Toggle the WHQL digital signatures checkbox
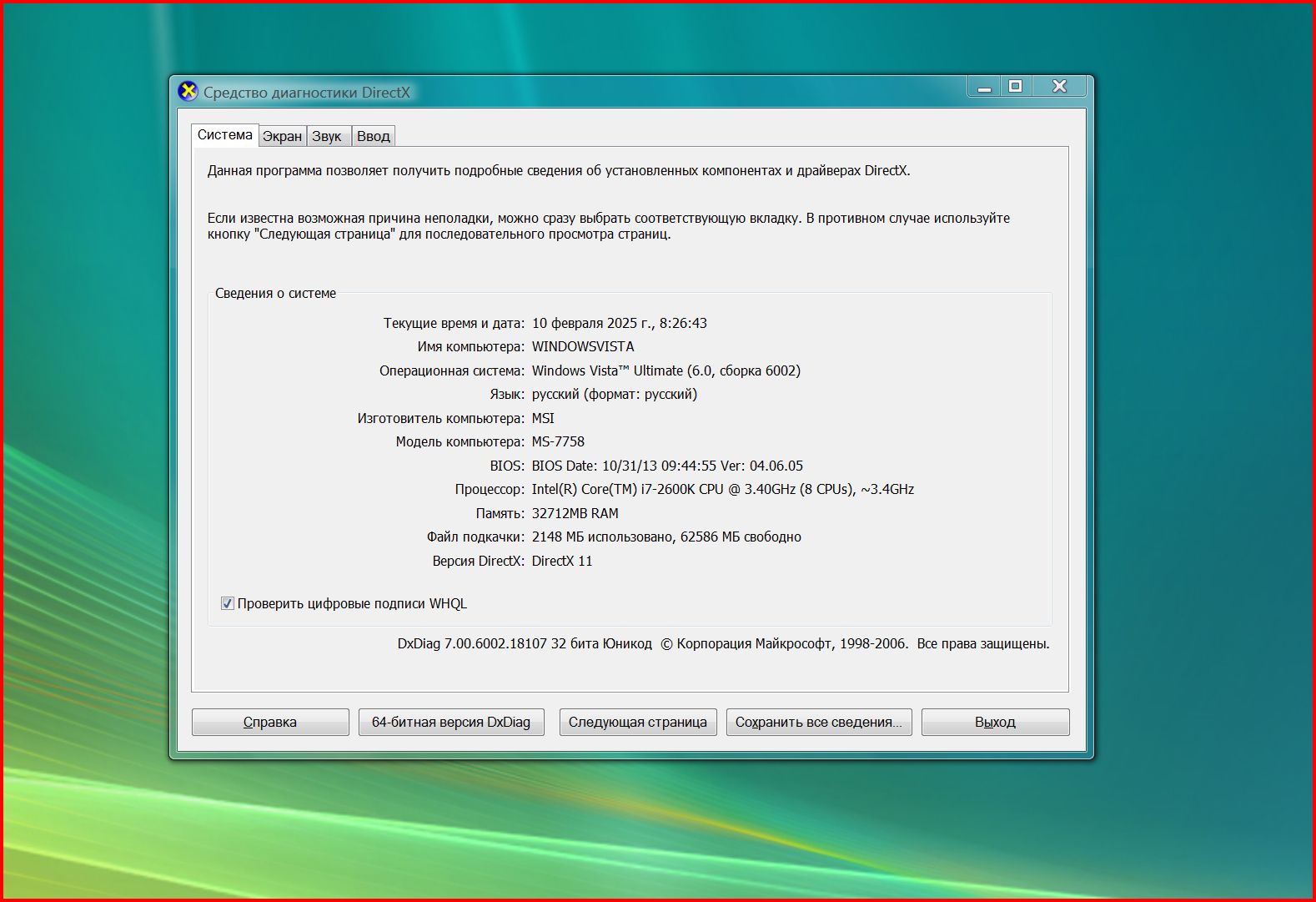The height and width of the screenshot is (902, 1316). pos(227,603)
